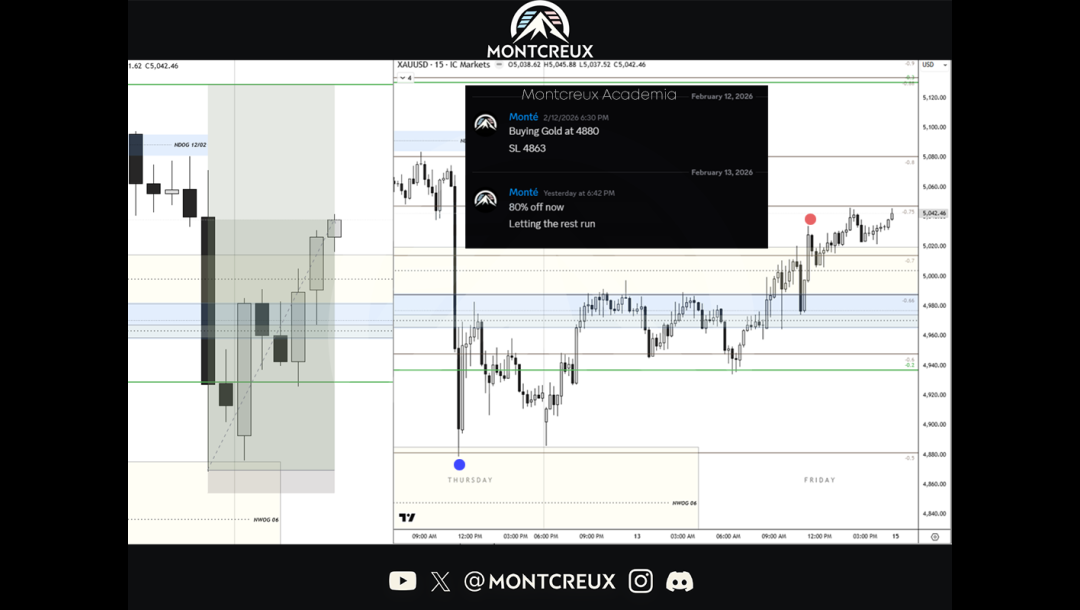Click Monté username in the first message

click(x=523, y=117)
